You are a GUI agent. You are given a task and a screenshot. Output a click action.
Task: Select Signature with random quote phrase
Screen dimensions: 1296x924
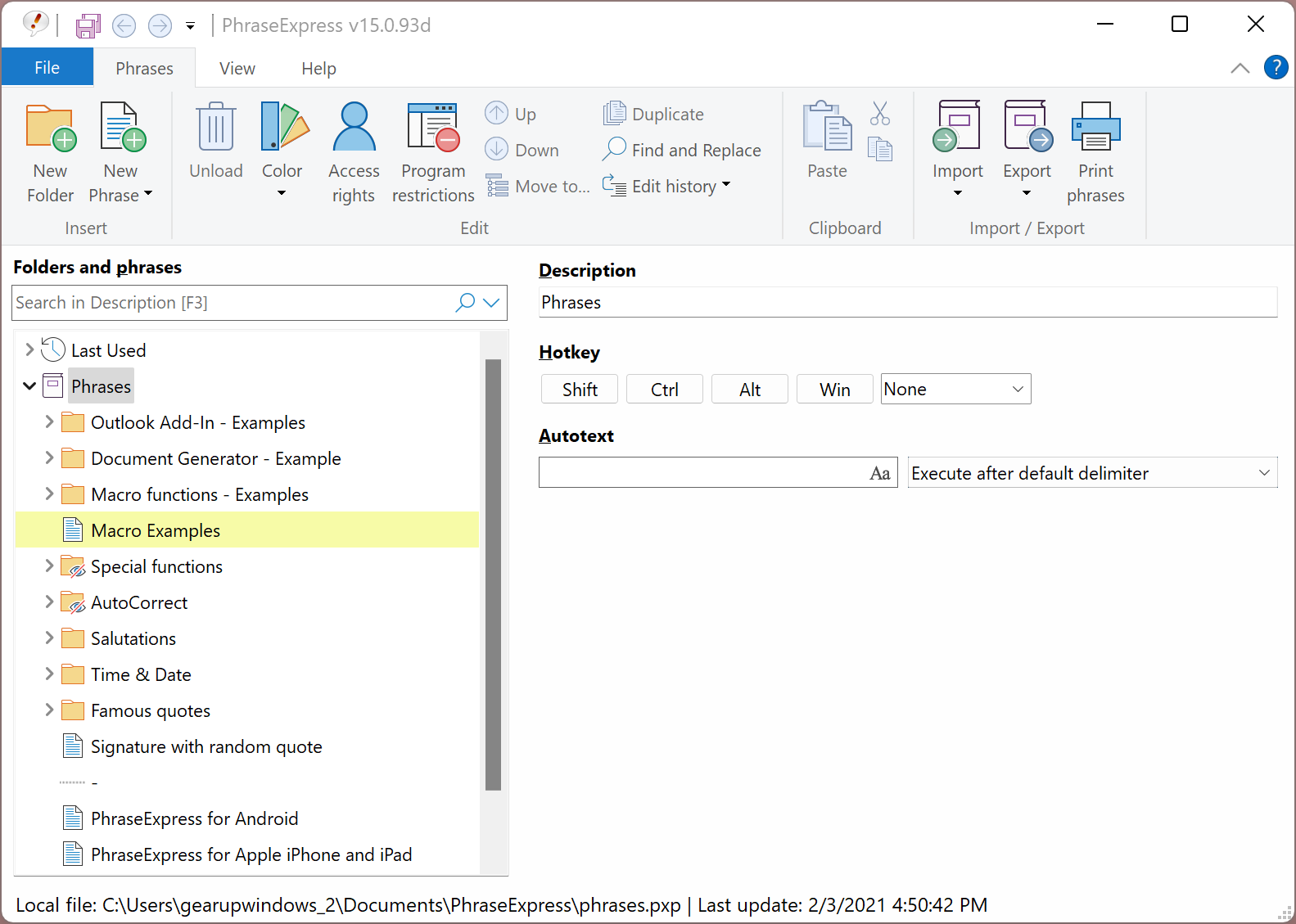point(206,746)
